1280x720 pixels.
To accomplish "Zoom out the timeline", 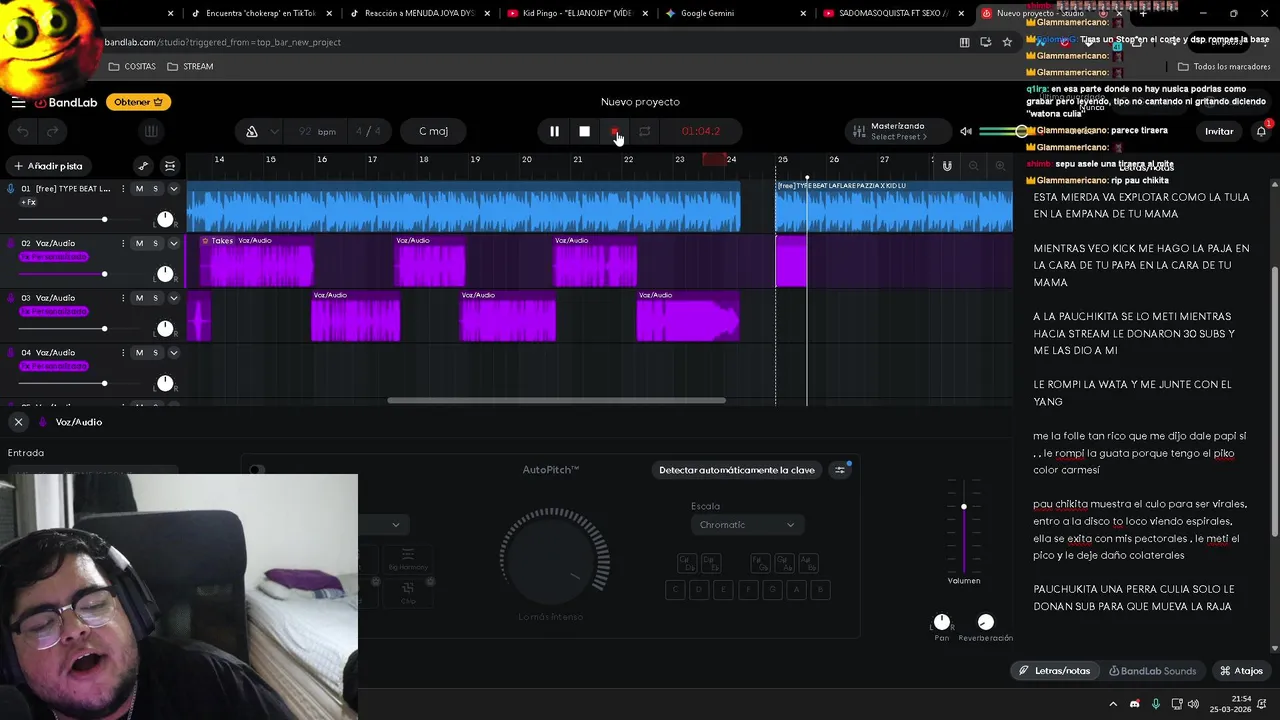I will 974,166.
